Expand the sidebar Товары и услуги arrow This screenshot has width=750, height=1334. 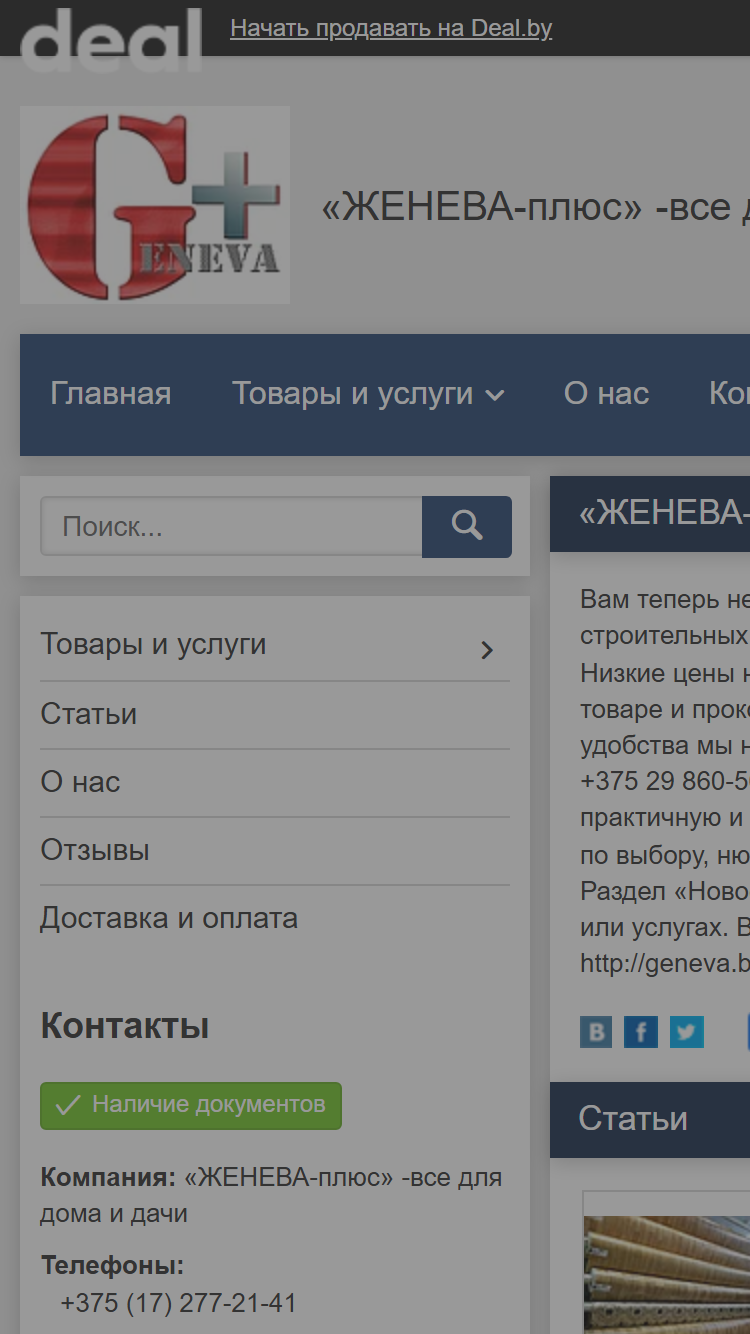[487, 650]
